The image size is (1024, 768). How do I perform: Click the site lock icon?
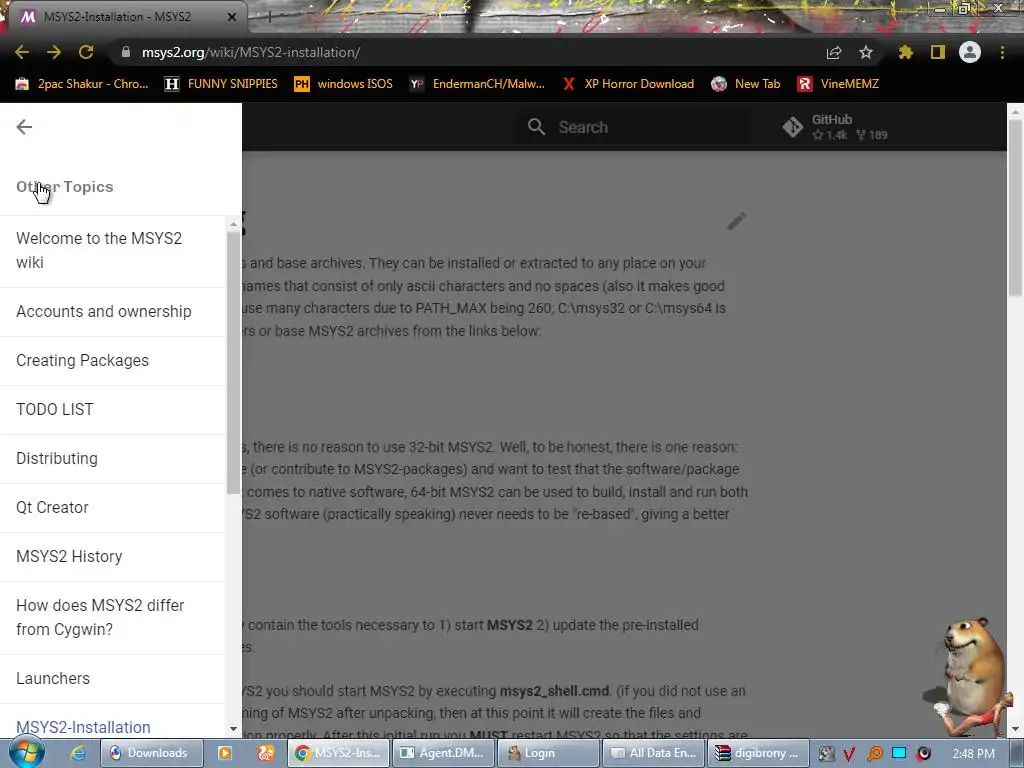(x=126, y=52)
